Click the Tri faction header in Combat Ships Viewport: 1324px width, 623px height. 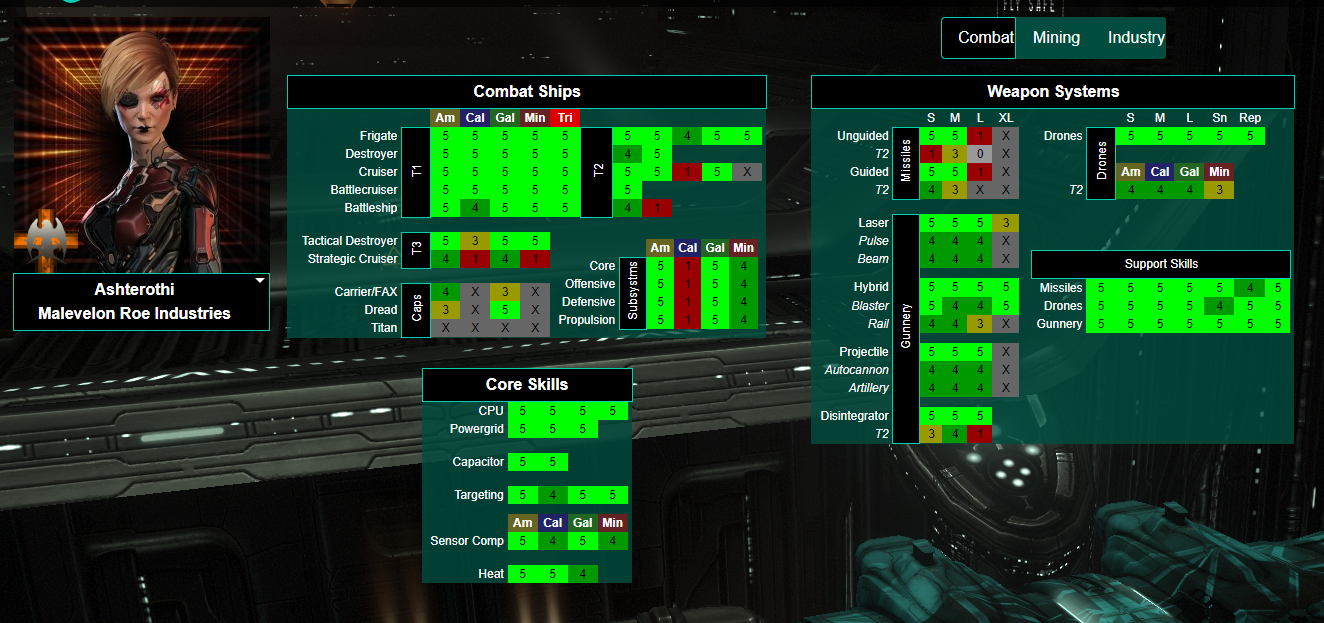click(x=565, y=118)
